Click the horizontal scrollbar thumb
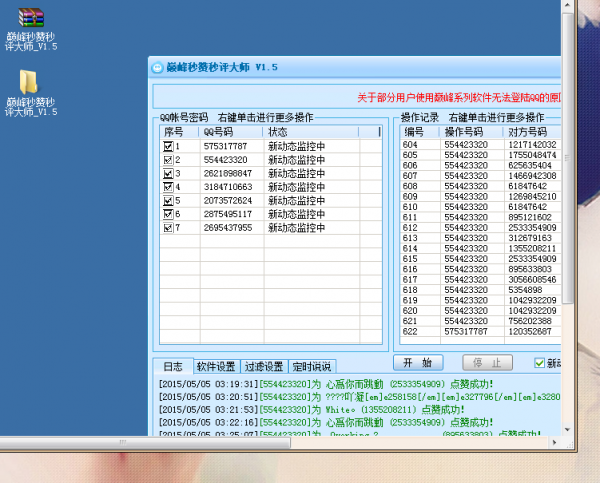This screenshot has height=483, width=600. point(145,442)
